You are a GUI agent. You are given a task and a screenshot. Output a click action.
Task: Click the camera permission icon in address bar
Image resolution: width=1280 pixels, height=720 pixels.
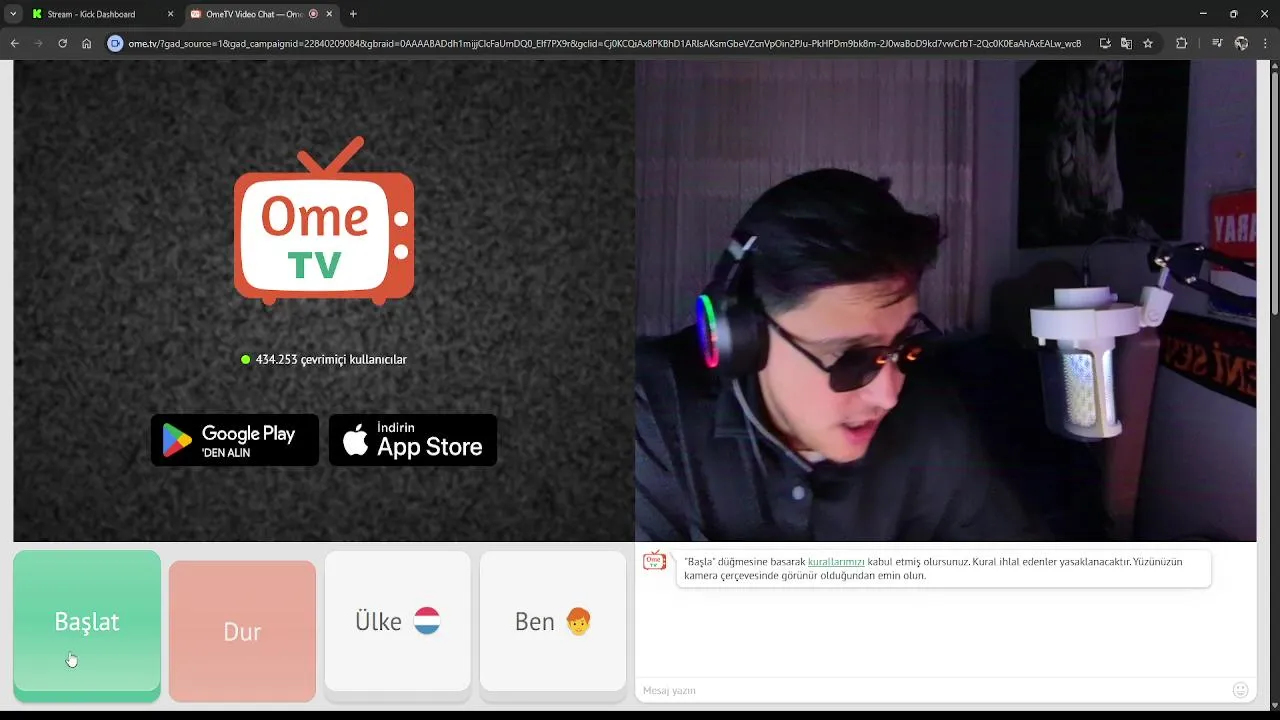point(115,44)
